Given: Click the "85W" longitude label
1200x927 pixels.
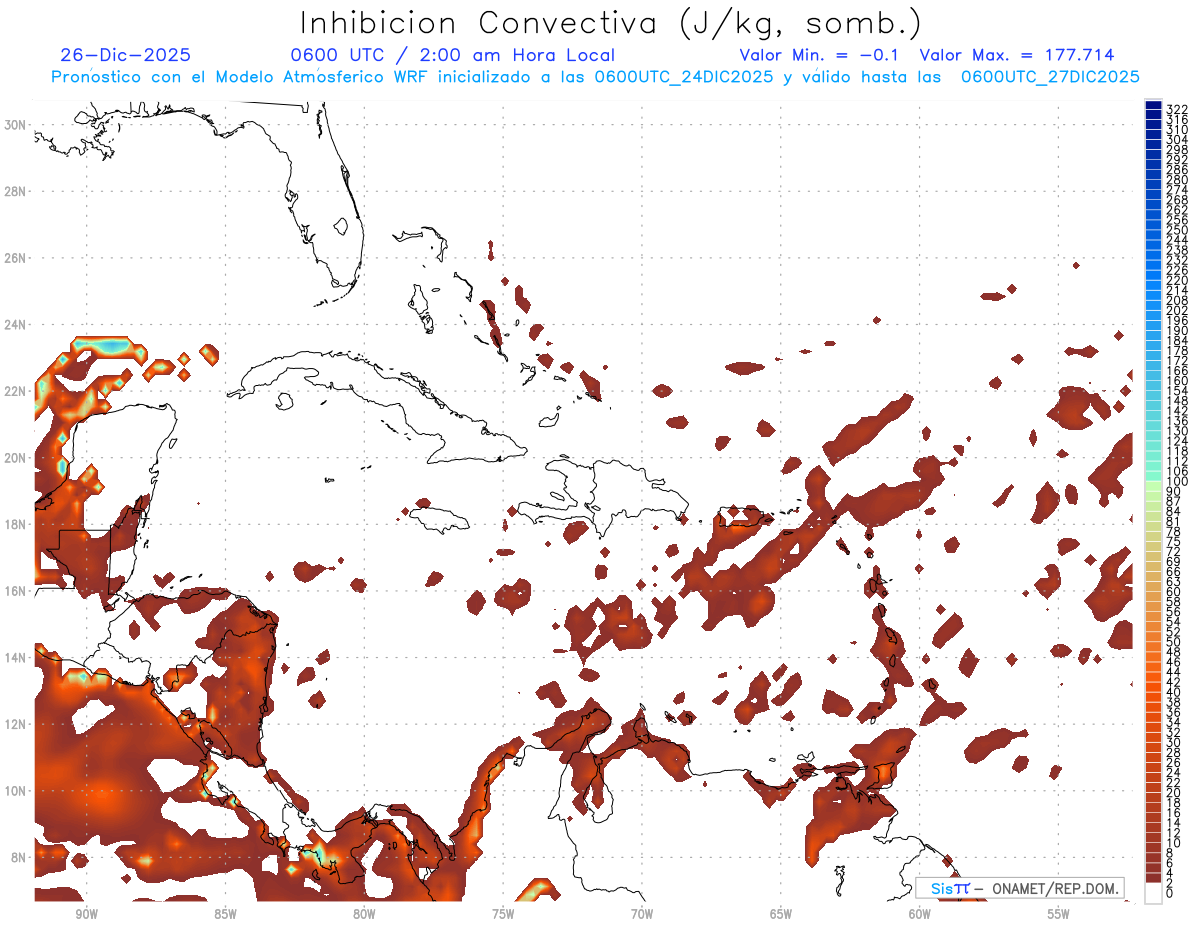Looking at the screenshot, I should click(225, 914).
